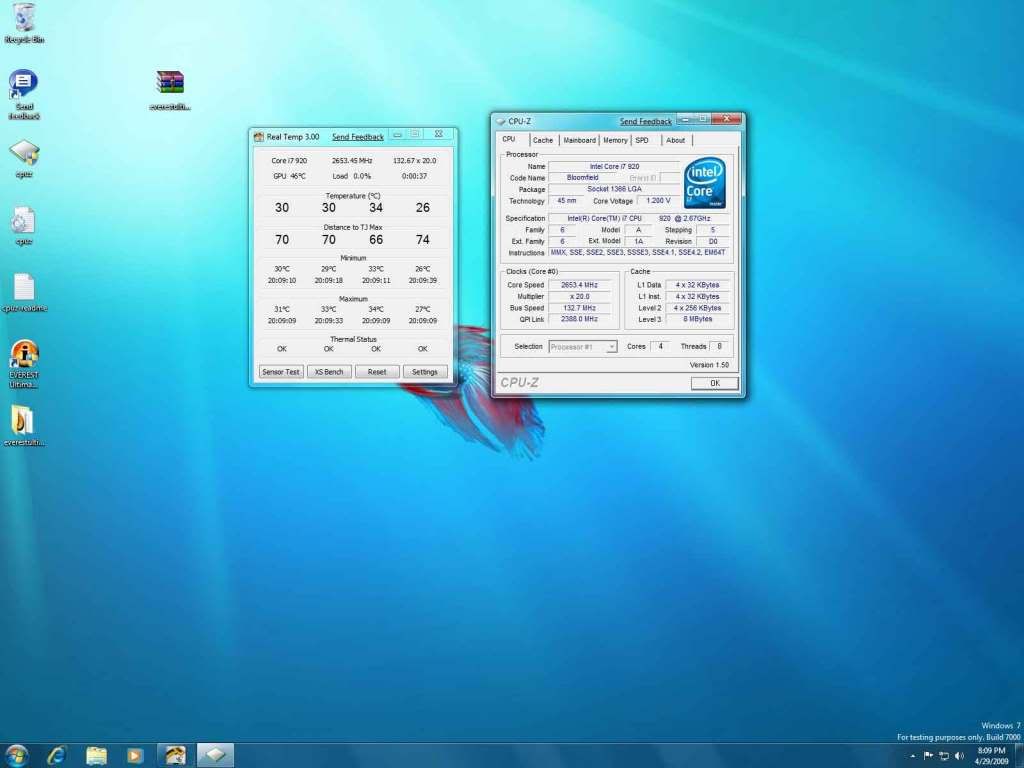Open Real Temp Settings

pos(425,371)
